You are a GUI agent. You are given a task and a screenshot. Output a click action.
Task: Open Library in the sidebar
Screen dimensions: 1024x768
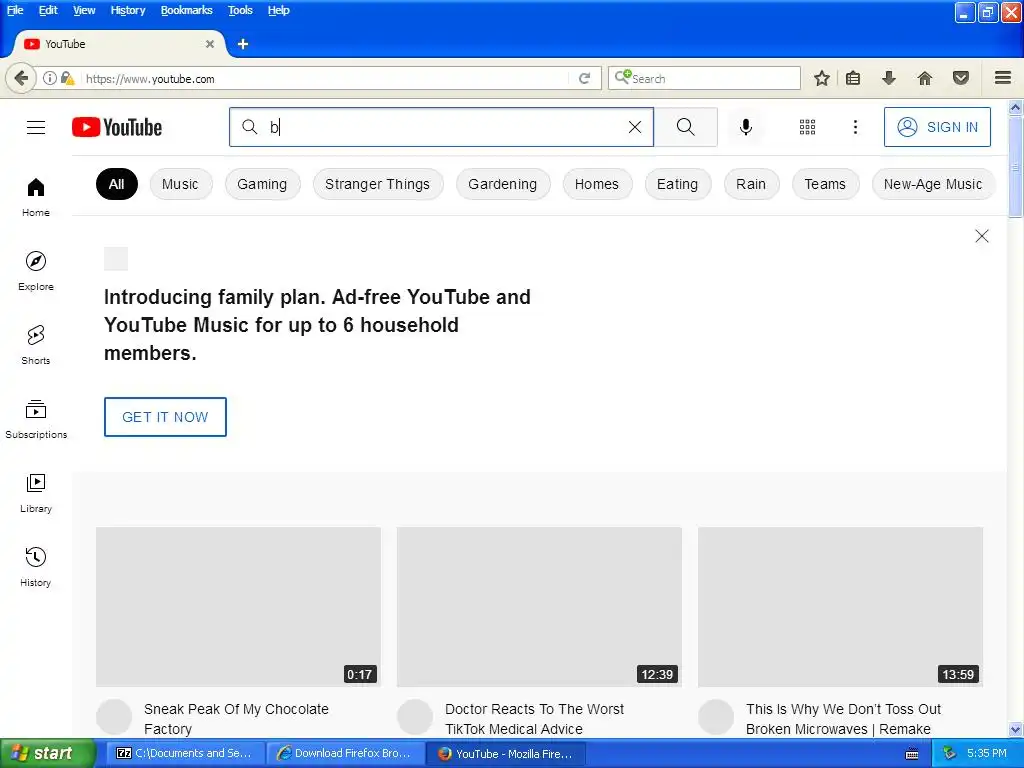(x=36, y=493)
